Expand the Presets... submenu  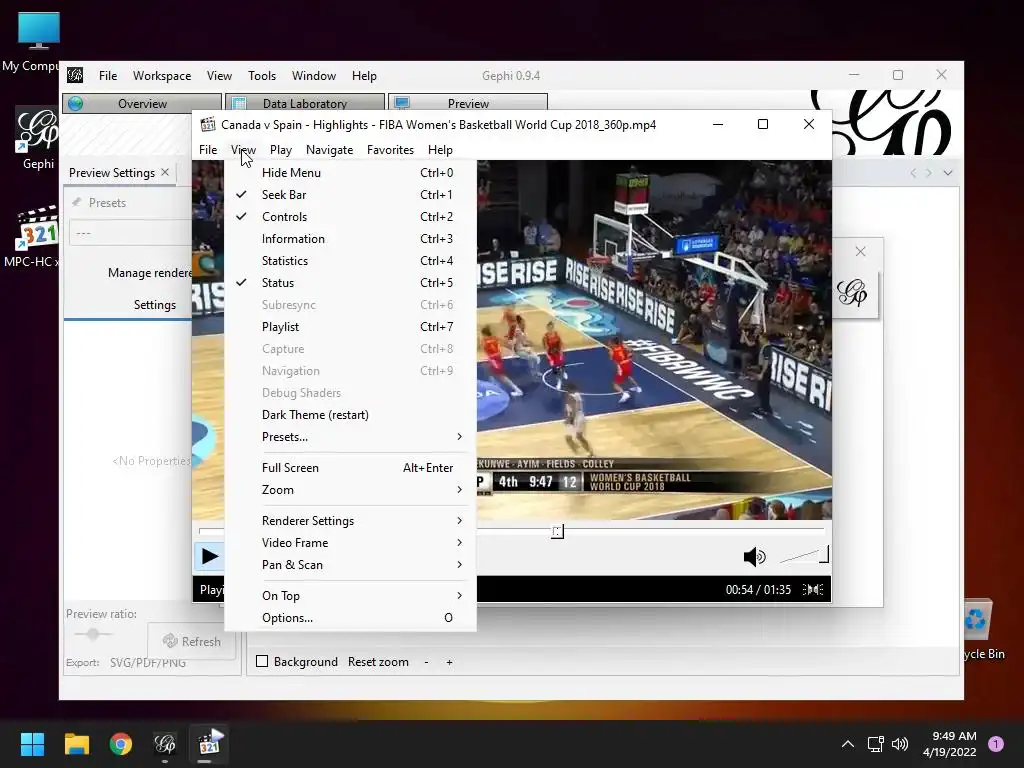pos(350,437)
